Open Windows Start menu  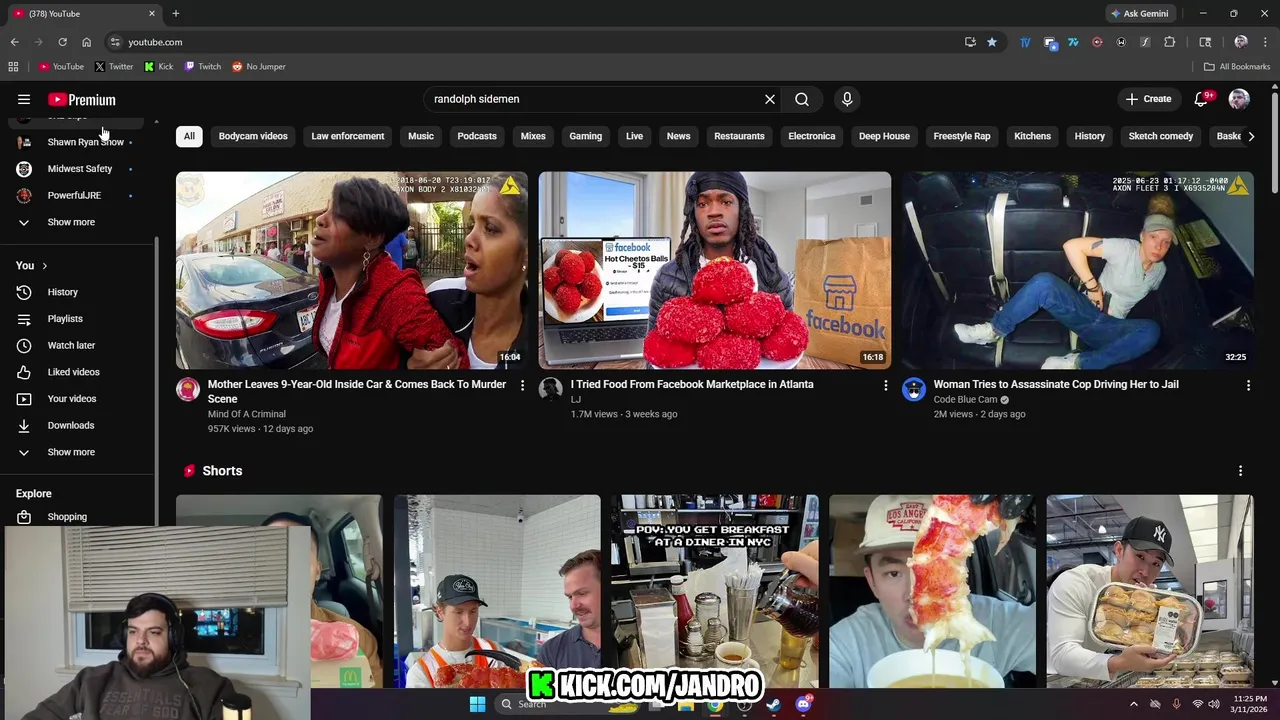click(477, 704)
